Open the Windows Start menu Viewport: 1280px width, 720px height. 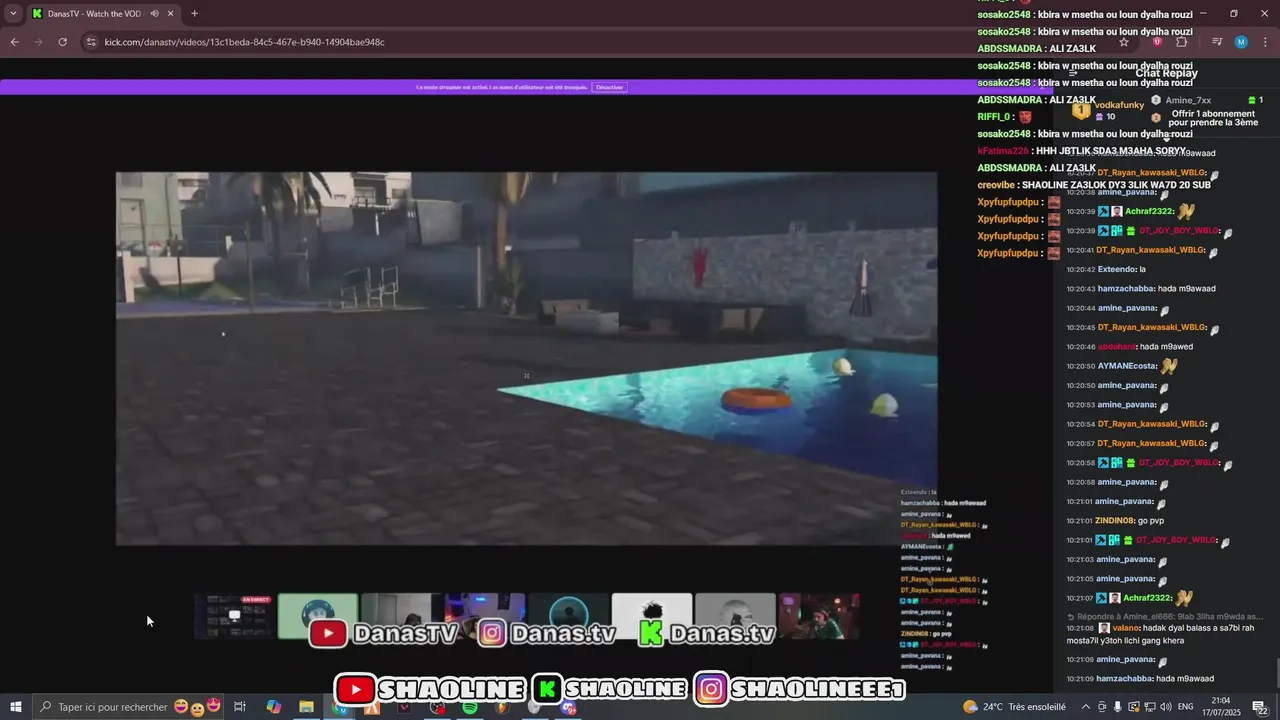click(15, 707)
